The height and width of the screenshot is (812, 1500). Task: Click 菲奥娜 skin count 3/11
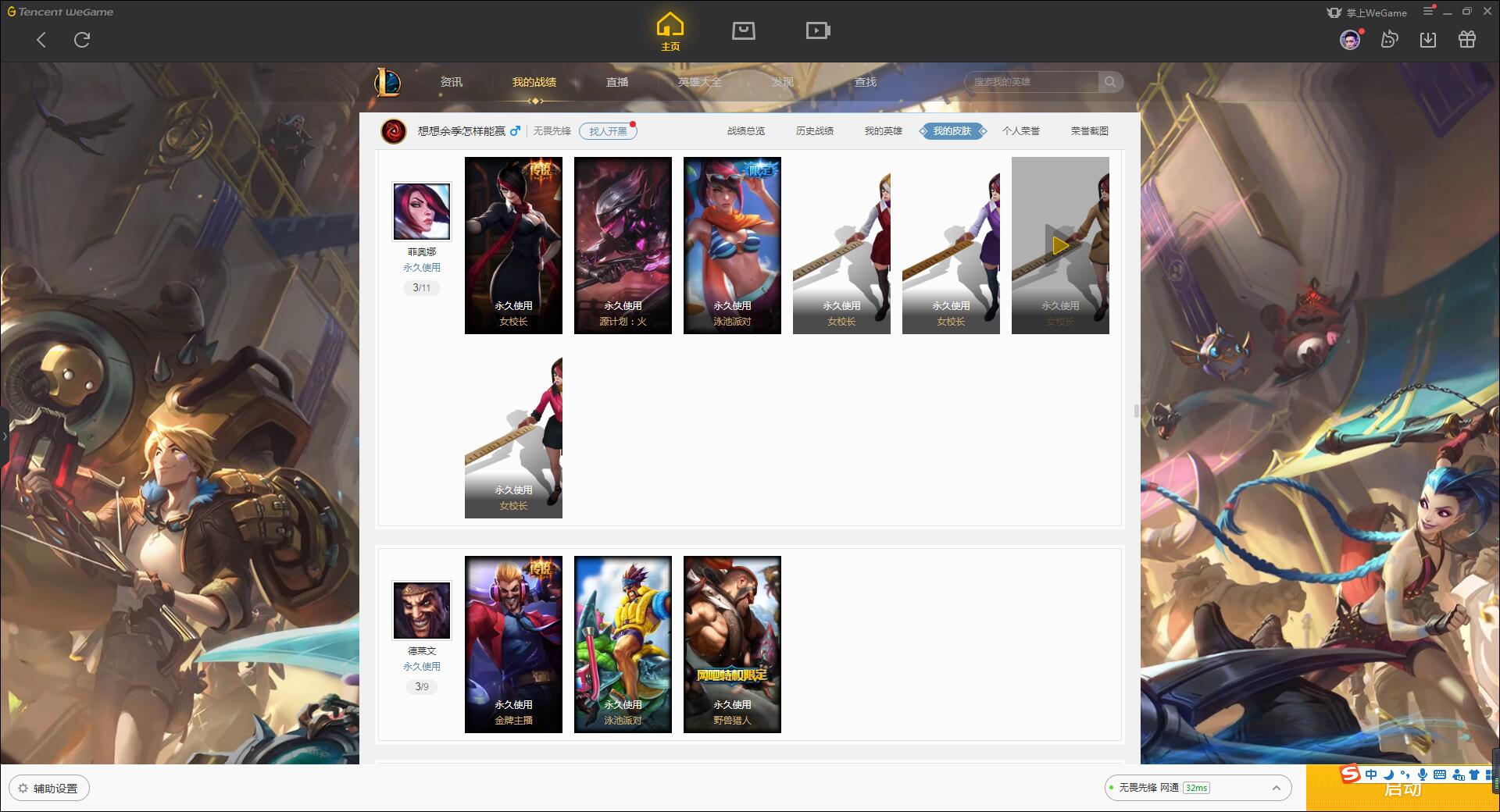point(422,287)
